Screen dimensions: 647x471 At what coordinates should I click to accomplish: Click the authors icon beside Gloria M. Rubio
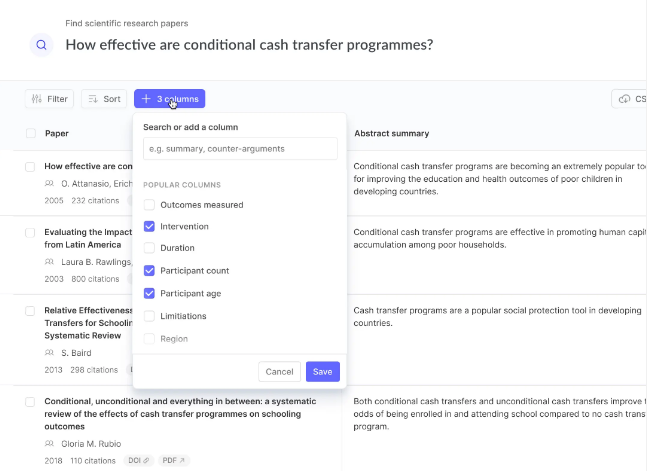point(49,441)
